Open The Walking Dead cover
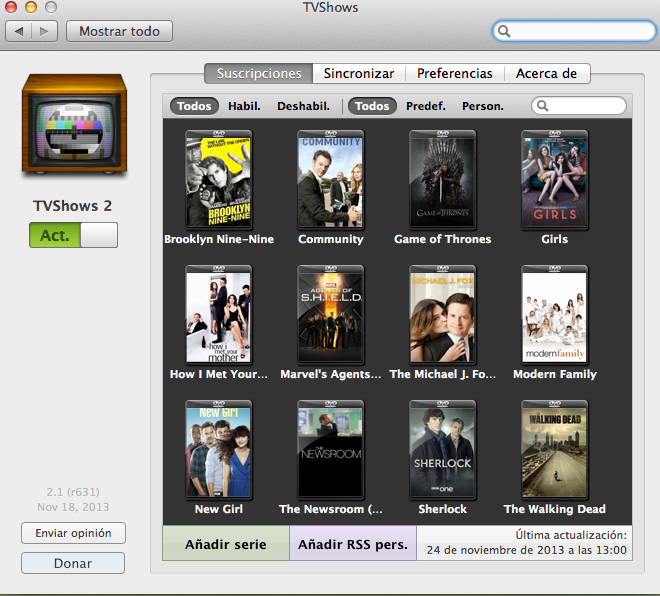 tap(554, 450)
